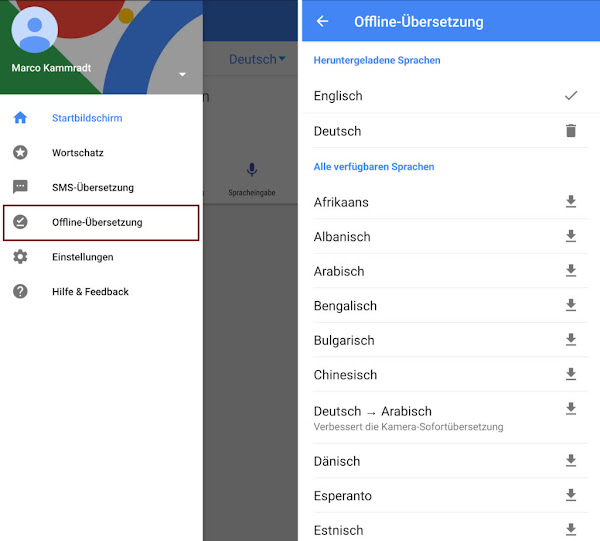
Task: Select the Englisch downloaded language row
Action: 451,96
